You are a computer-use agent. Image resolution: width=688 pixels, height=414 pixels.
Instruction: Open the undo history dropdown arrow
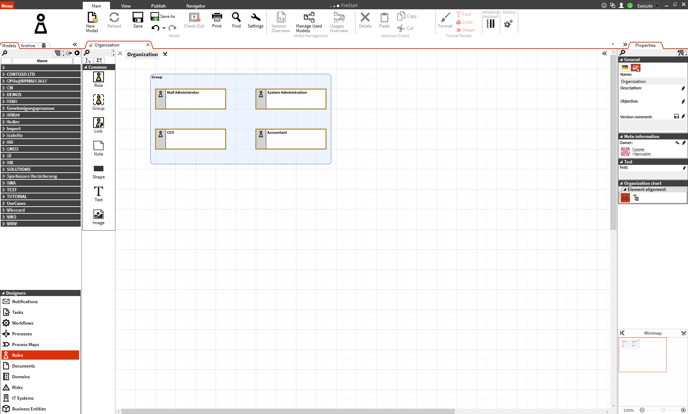click(164, 28)
